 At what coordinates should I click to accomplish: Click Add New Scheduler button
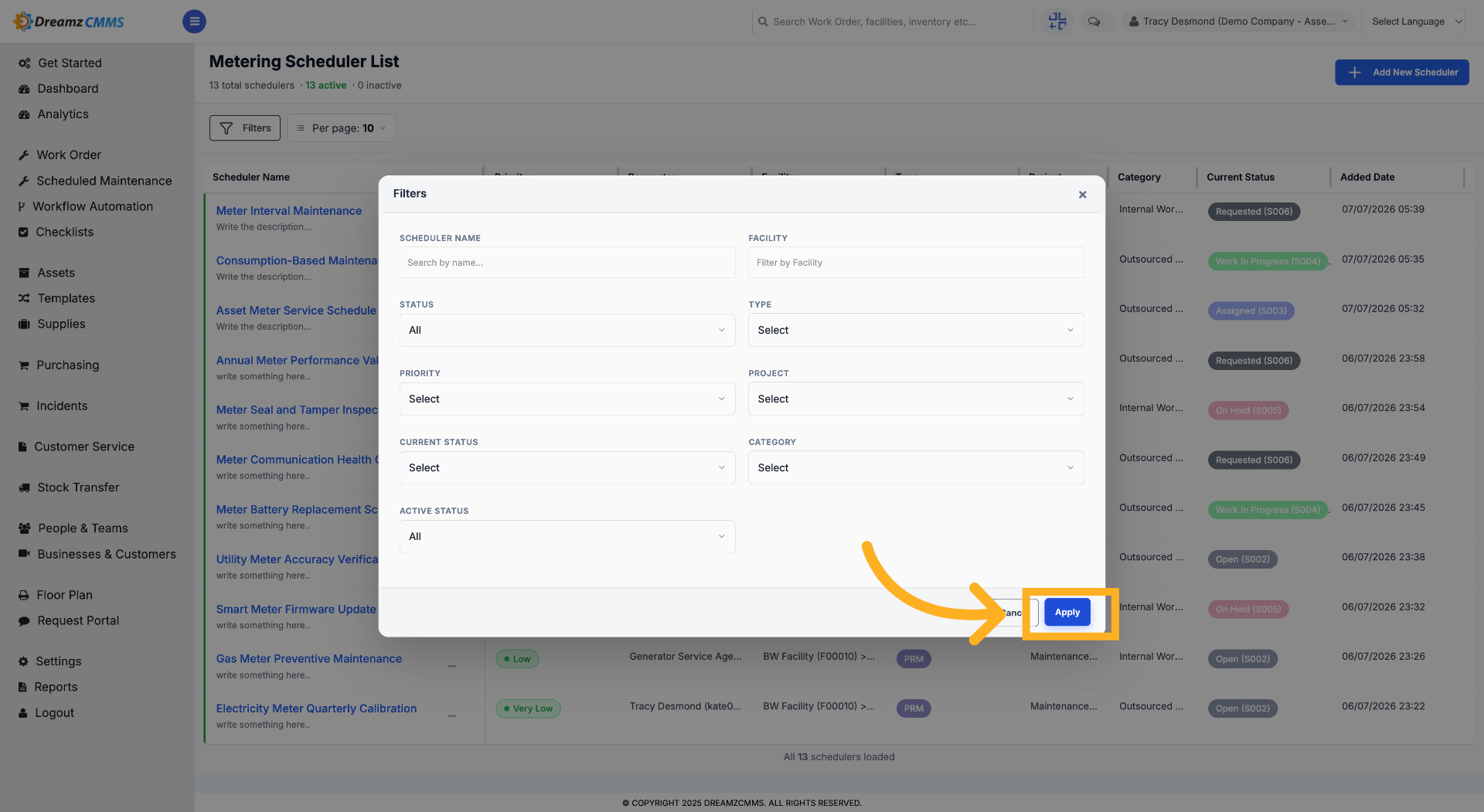point(1401,73)
